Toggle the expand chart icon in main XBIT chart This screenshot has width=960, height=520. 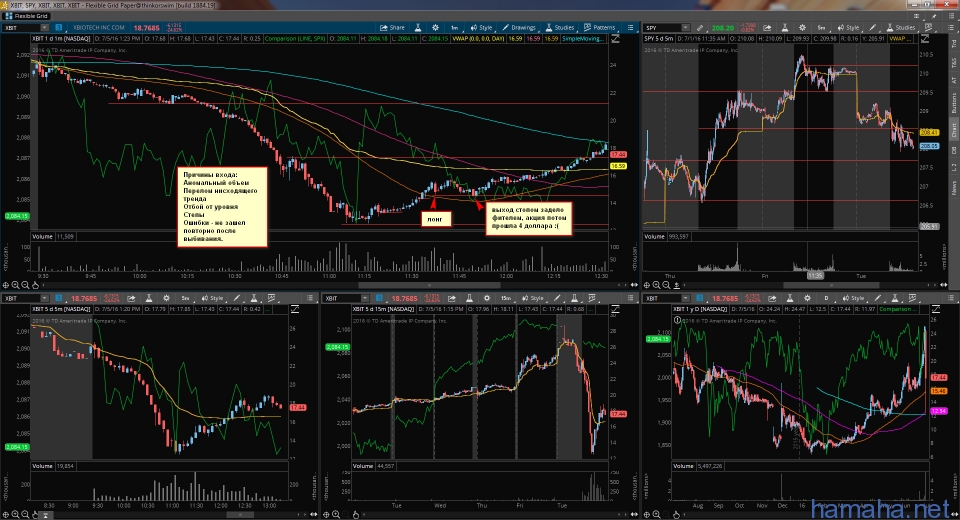(615, 38)
